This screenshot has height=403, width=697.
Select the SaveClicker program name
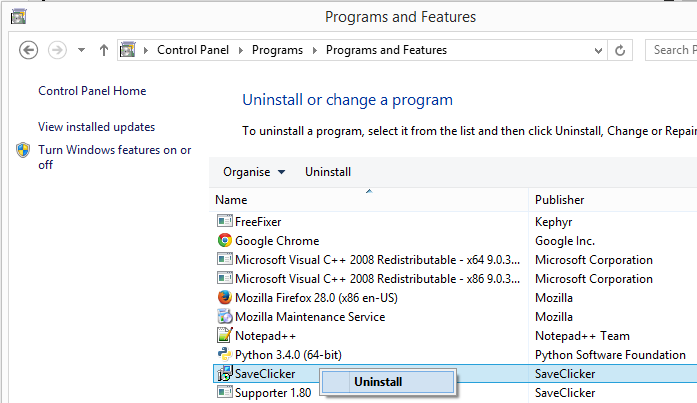(x=265, y=374)
